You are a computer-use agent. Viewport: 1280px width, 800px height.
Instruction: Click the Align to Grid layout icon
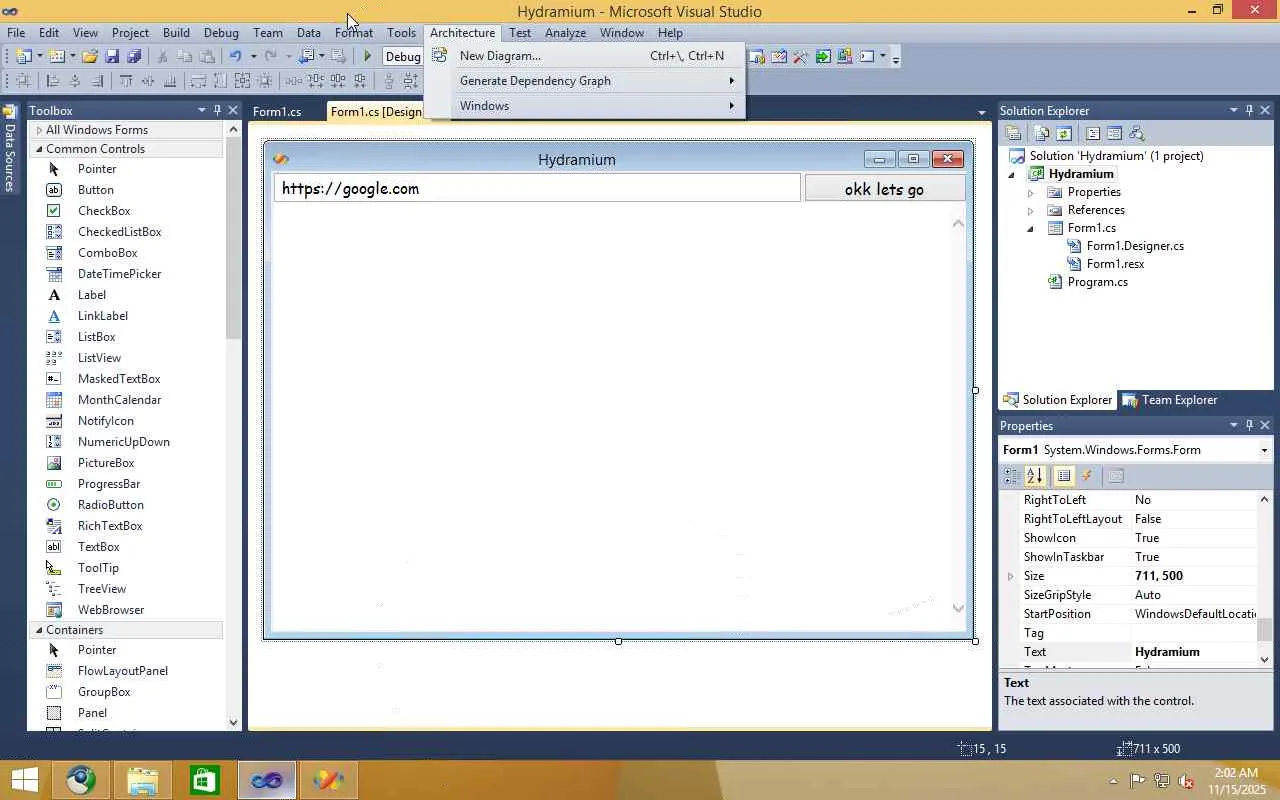coord(22,81)
